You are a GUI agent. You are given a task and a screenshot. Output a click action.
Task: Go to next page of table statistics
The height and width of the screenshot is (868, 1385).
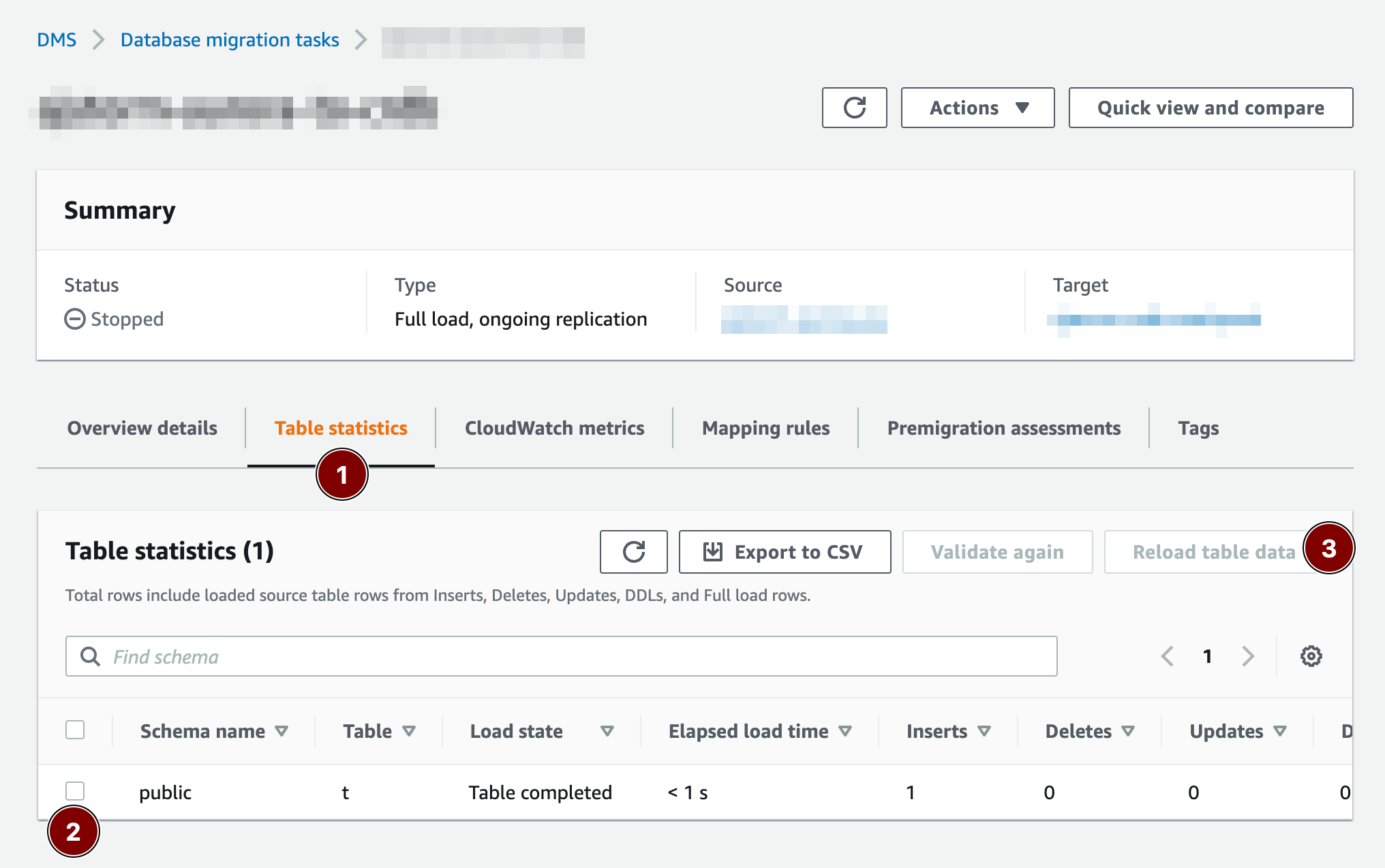[1248, 656]
